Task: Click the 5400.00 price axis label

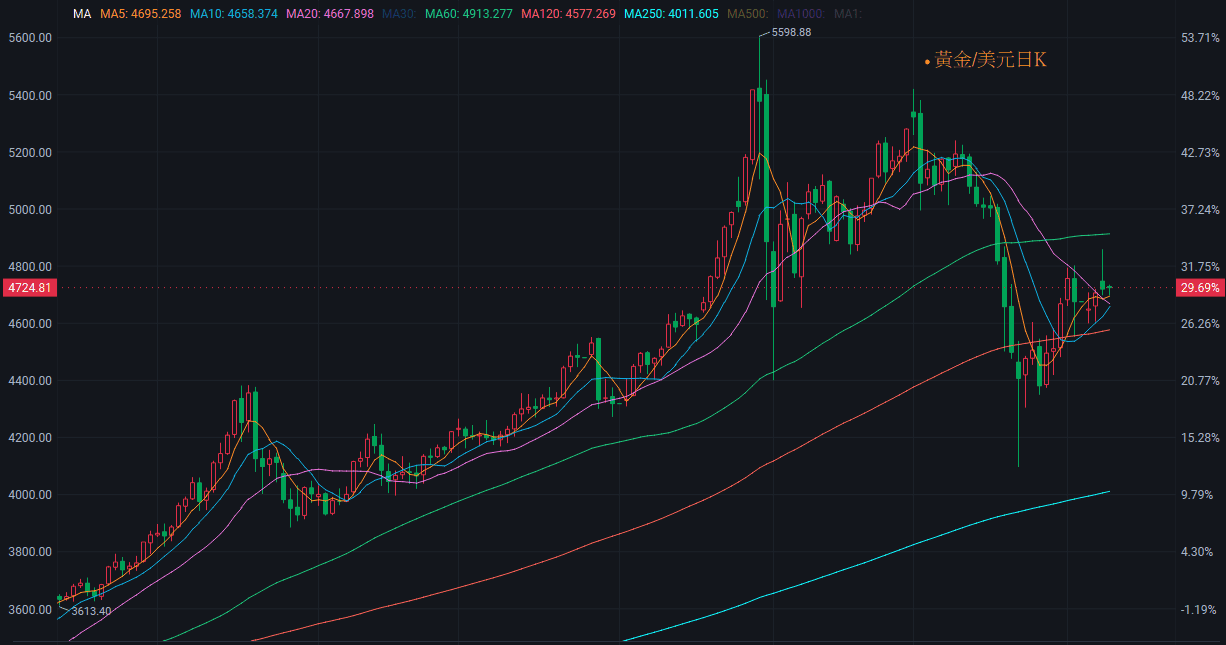Action: tap(30, 96)
